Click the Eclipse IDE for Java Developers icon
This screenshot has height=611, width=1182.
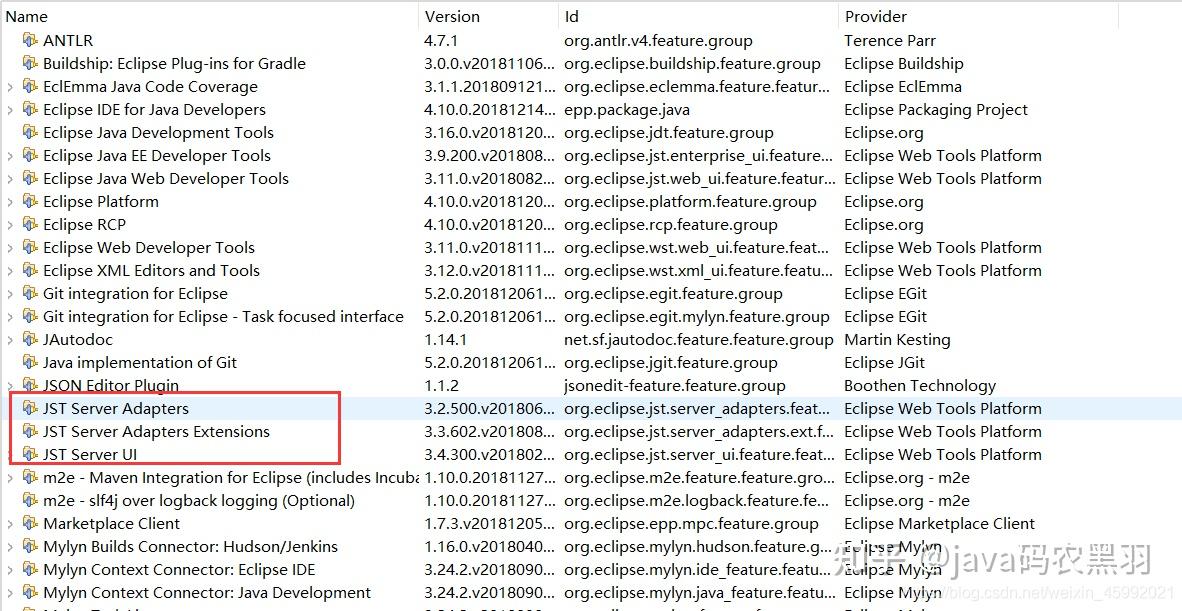(x=30, y=109)
